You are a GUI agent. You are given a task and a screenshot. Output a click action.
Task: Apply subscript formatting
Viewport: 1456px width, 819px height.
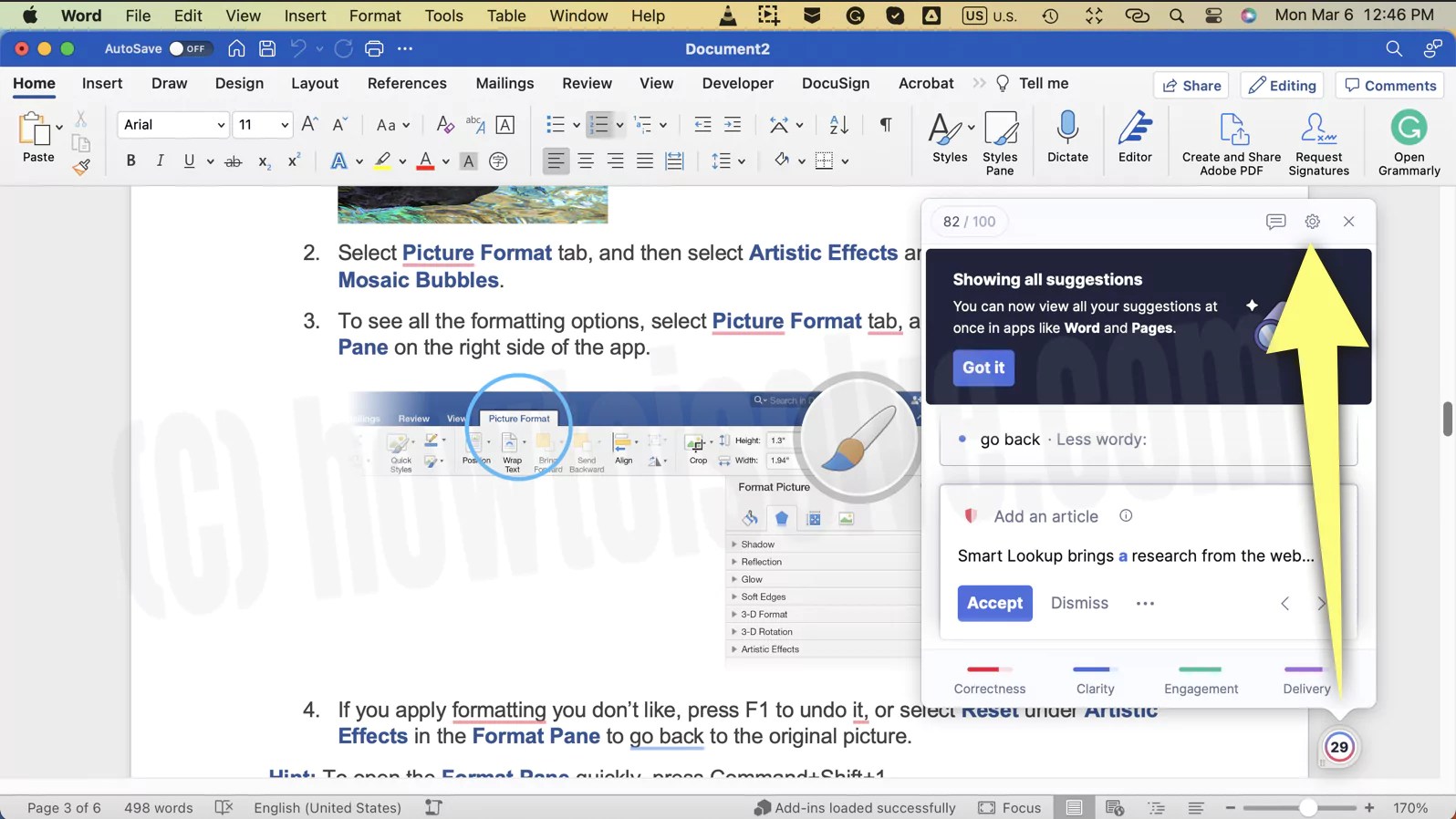264,161
